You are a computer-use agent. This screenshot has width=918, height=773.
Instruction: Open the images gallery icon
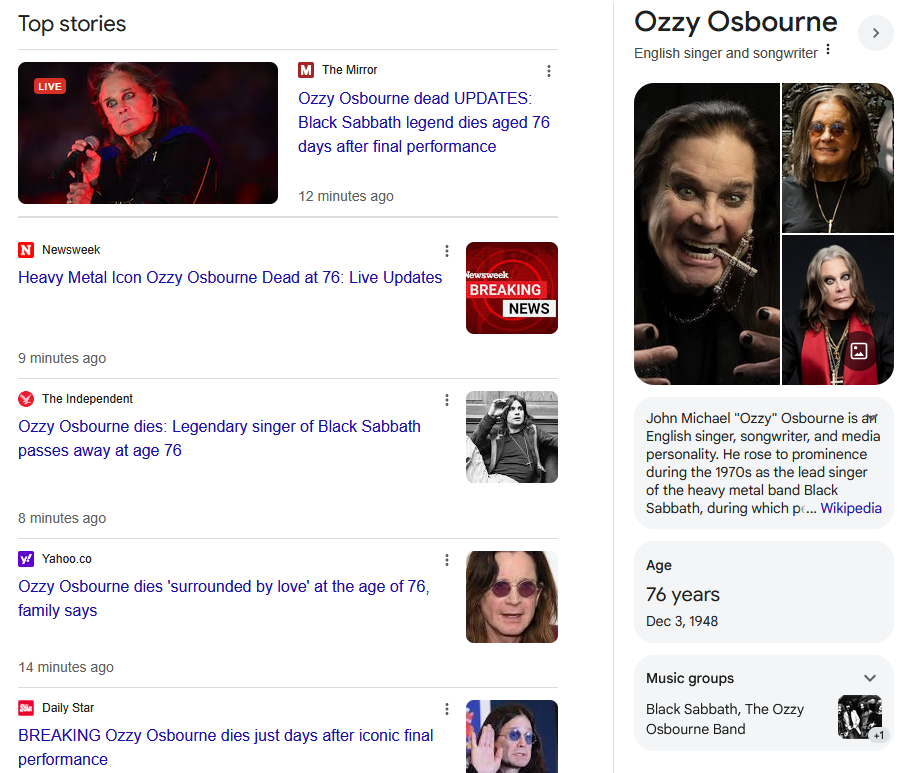pyautogui.click(x=859, y=351)
